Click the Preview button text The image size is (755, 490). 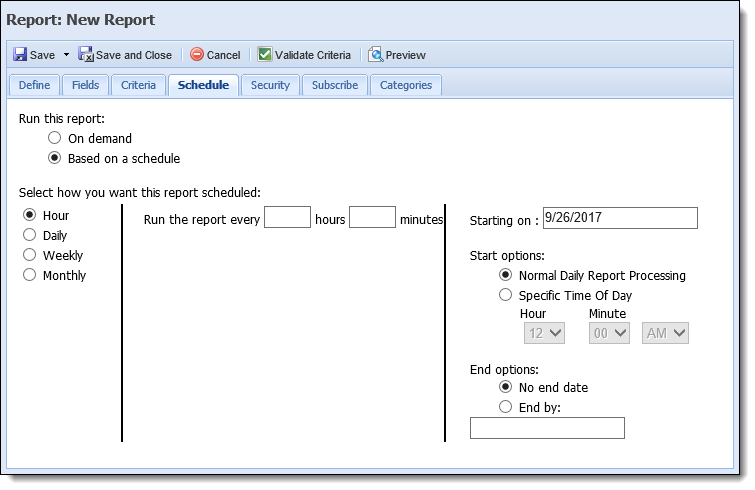[x=405, y=55]
